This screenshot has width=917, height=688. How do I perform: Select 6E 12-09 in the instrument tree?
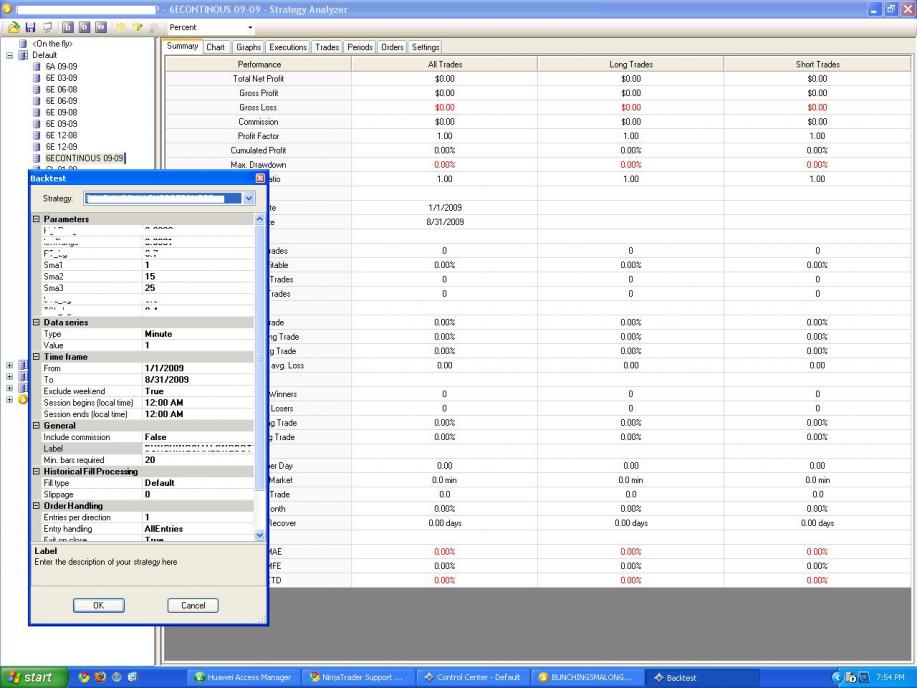[61, 147]
